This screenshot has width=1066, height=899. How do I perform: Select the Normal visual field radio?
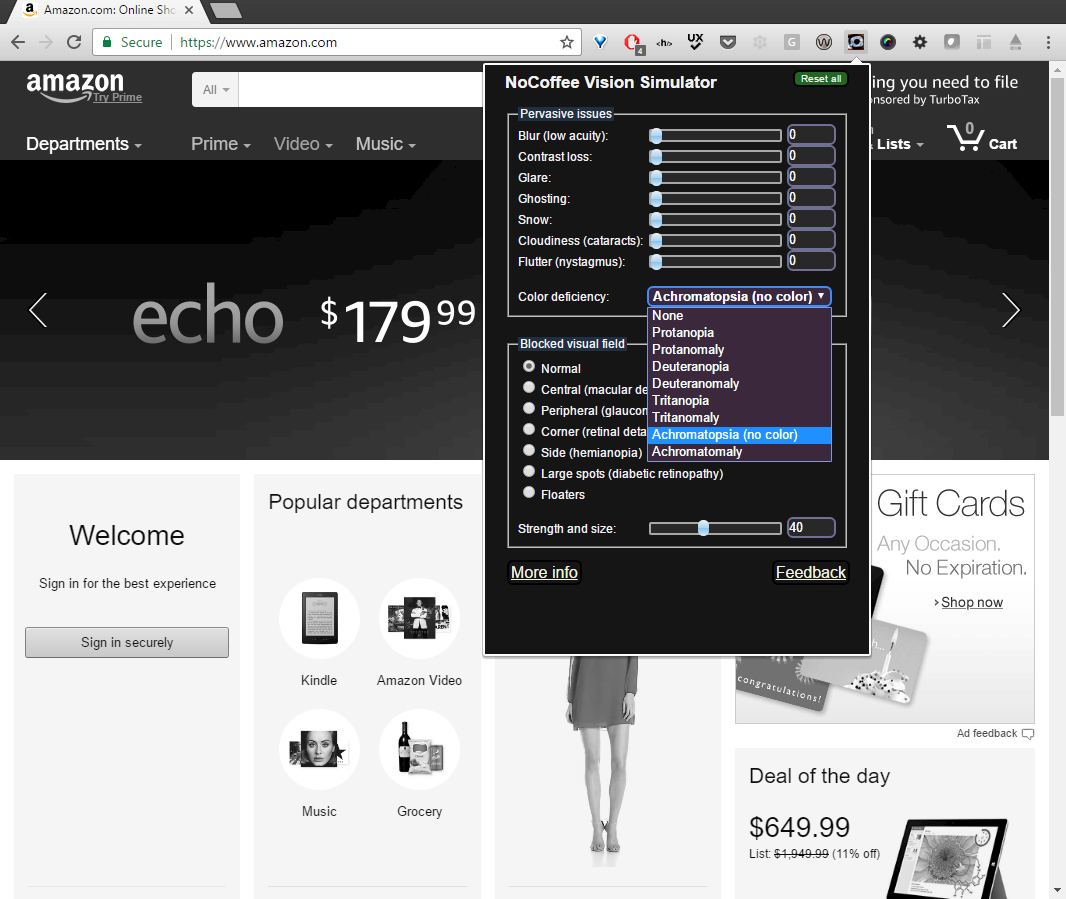(529, 367)
